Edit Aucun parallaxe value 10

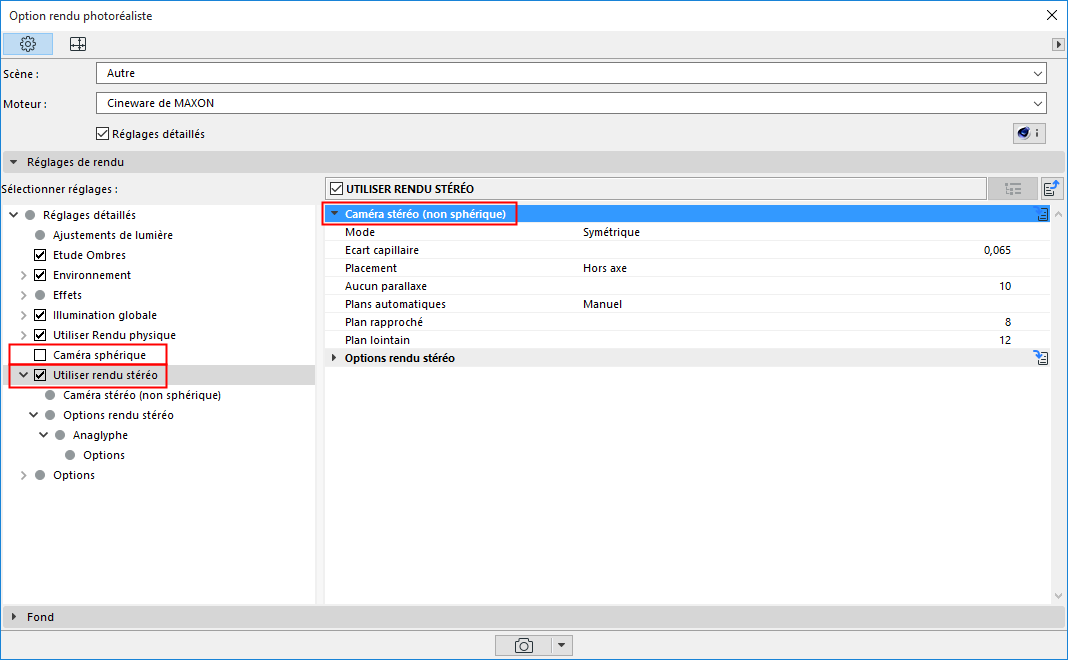(x=1005, y=286)
